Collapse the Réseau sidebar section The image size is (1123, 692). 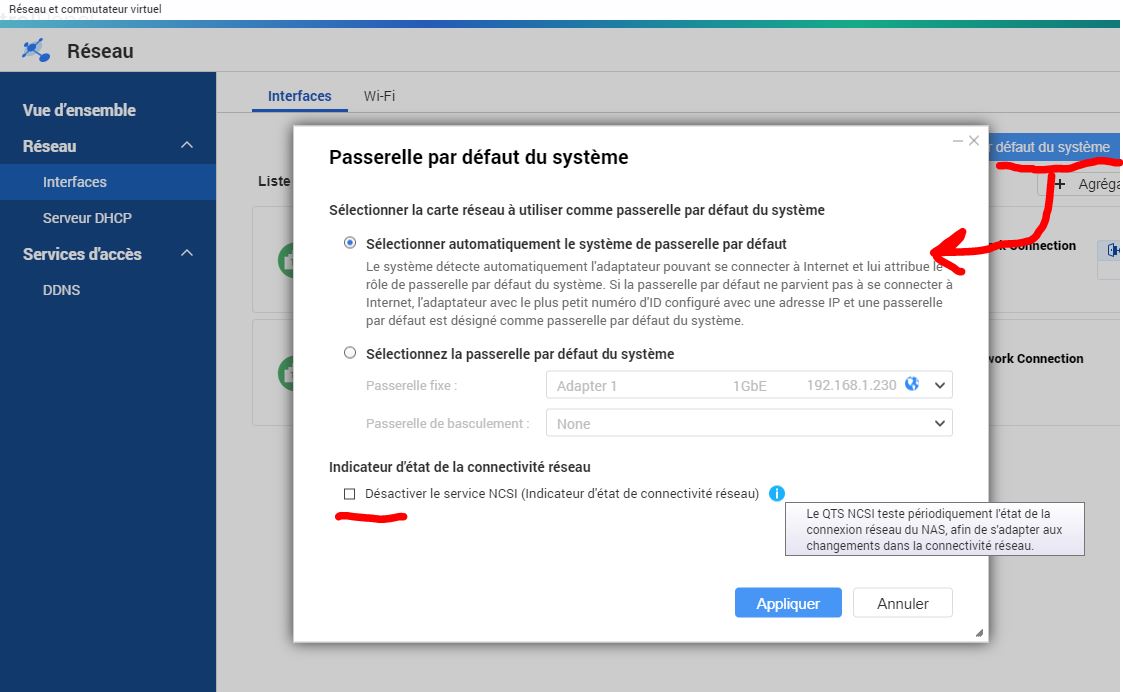pos(187,146)
